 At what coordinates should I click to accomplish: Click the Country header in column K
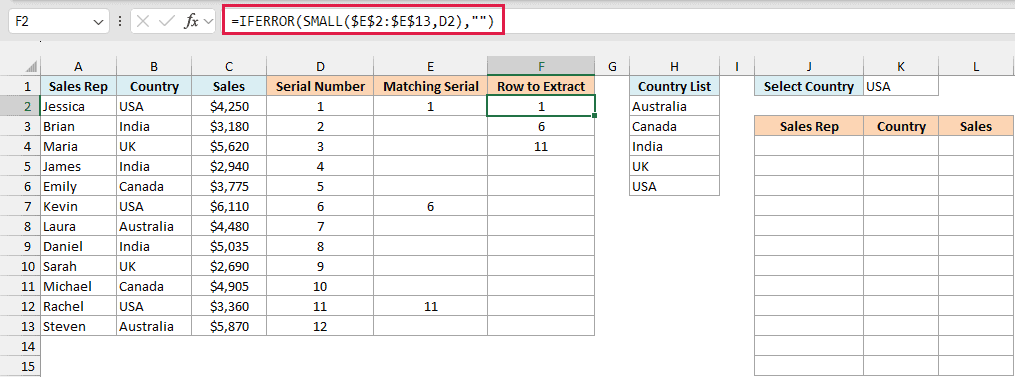900,126
